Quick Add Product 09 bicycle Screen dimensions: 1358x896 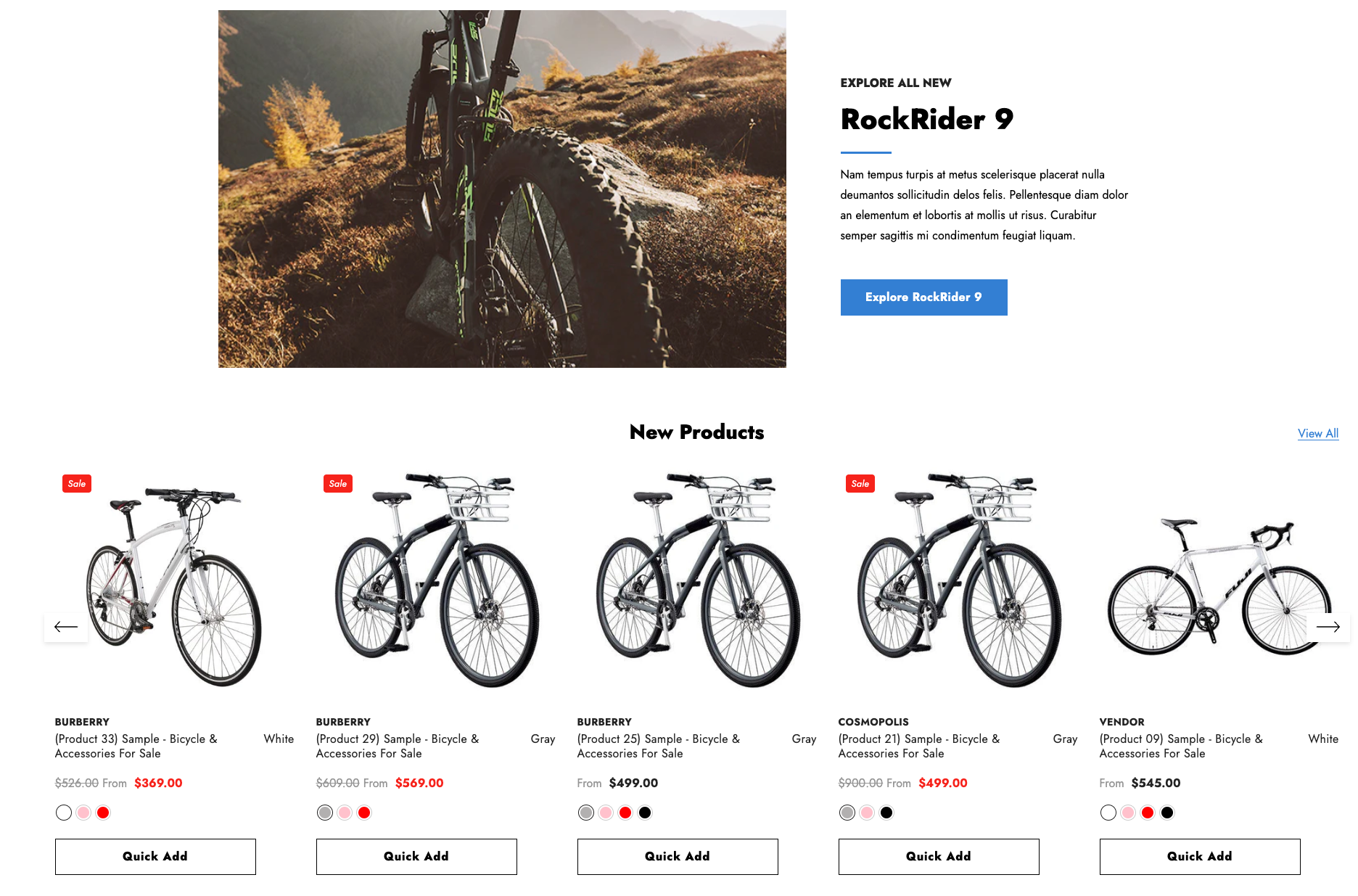[1200, 857]
